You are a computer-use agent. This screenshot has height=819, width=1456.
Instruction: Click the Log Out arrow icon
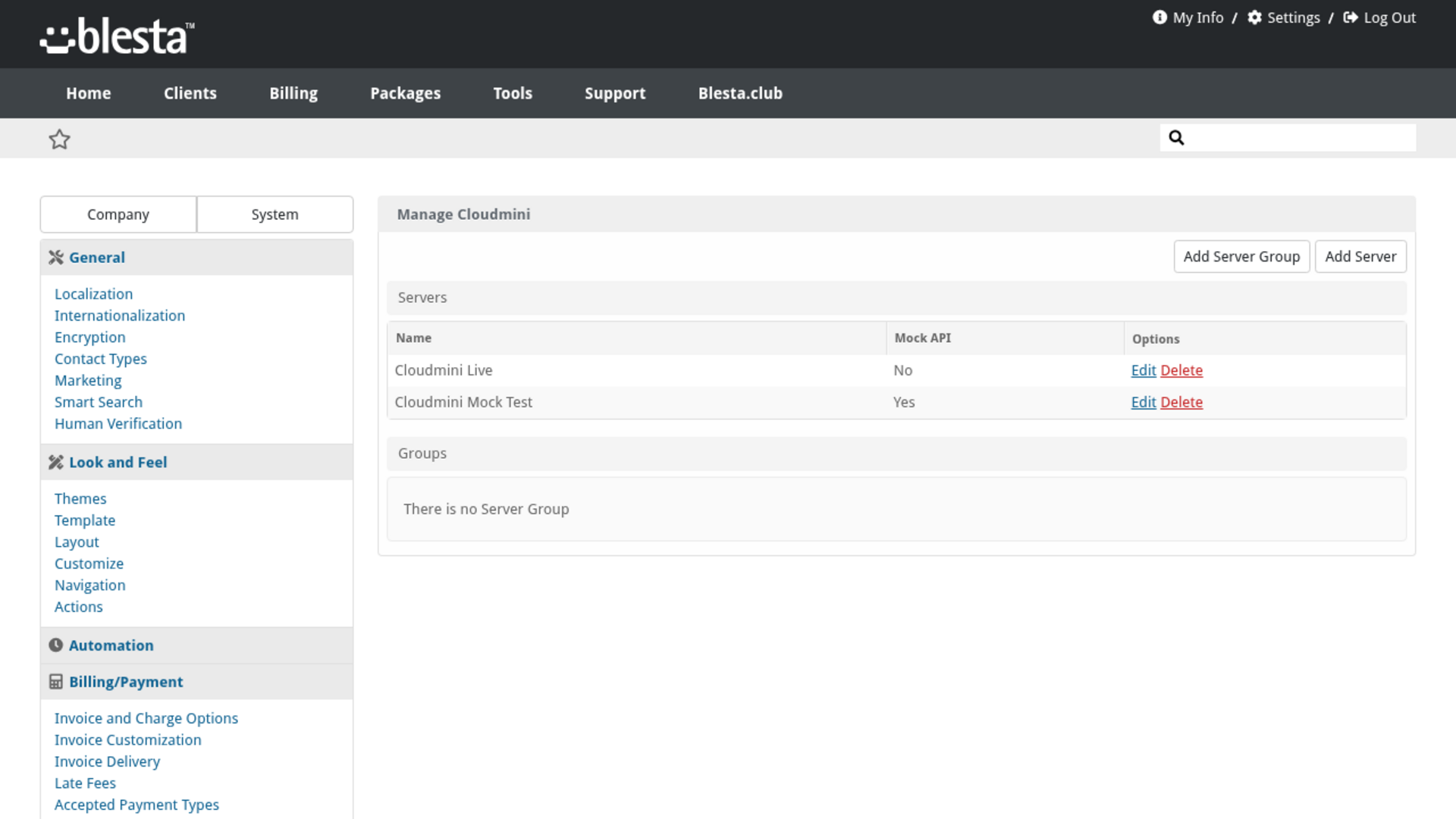[1351, 17]
